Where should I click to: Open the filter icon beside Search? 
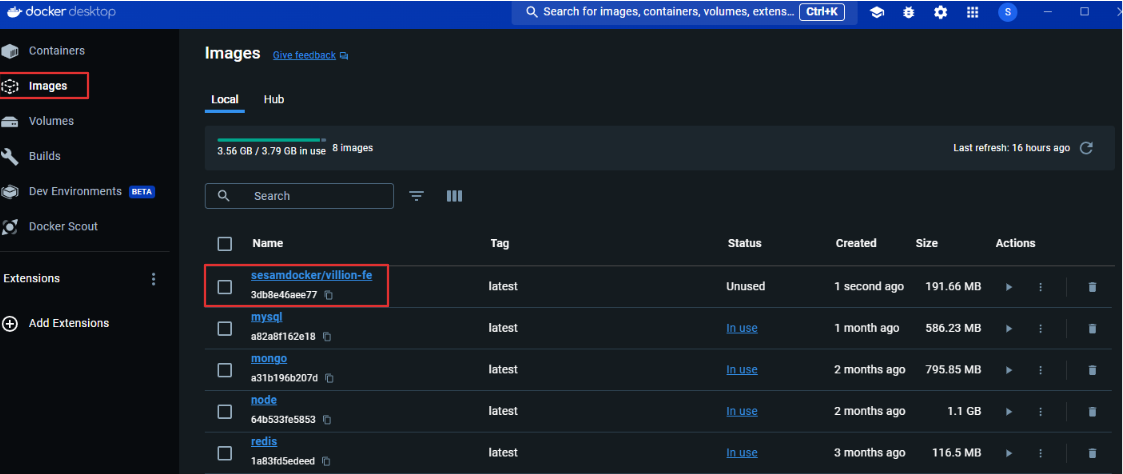coord(417,195)
